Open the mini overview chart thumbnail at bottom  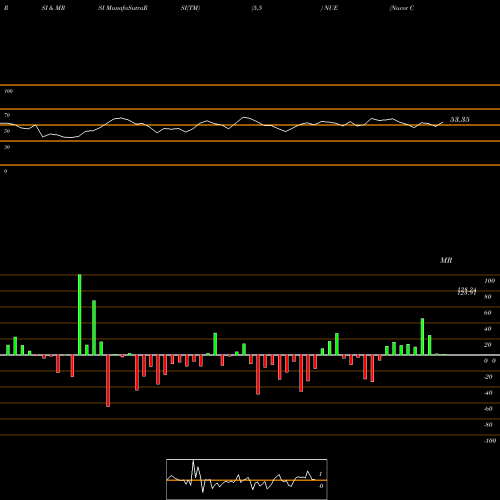pos(247,479)
